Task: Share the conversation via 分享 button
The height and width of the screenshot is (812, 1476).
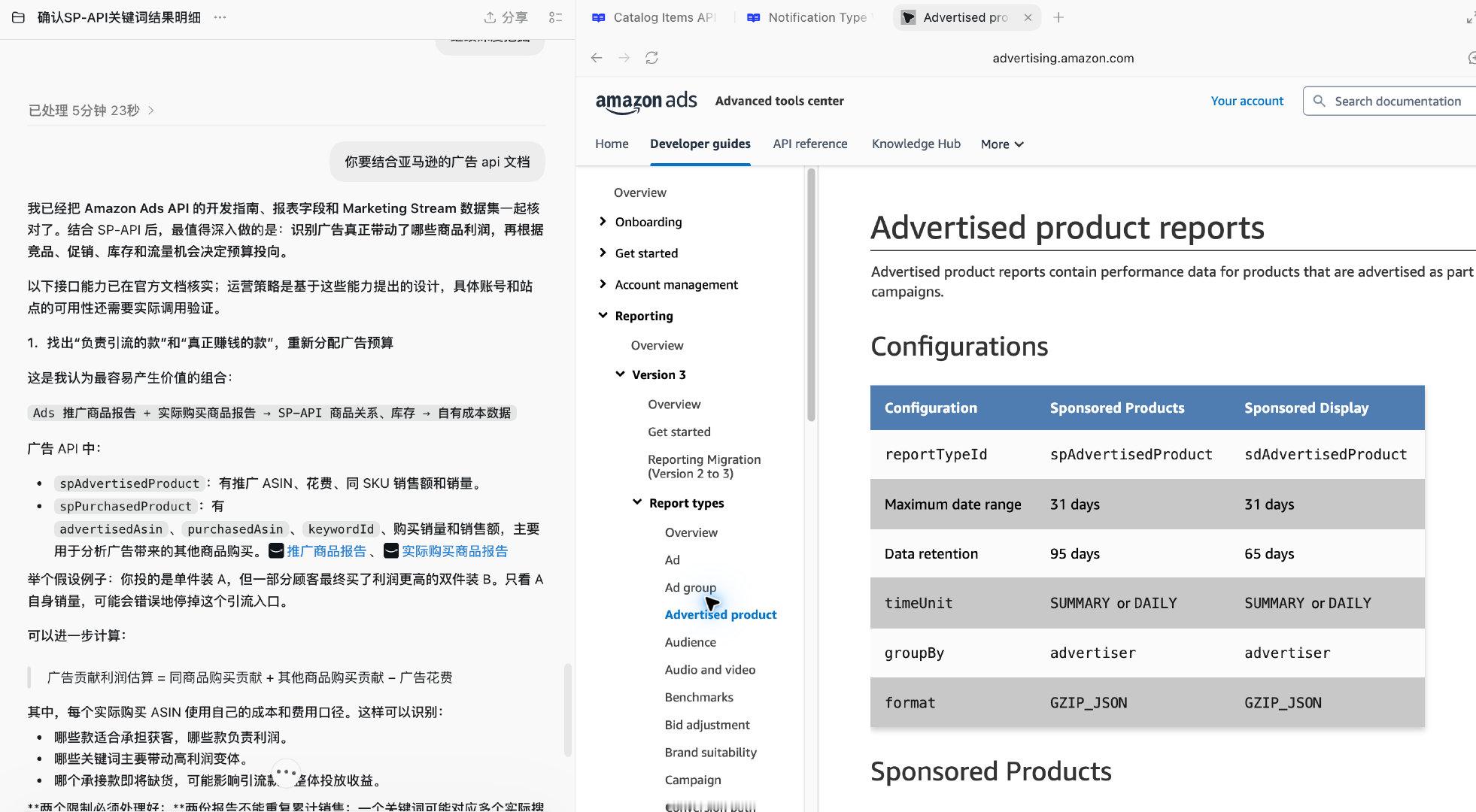Action: 506,17
